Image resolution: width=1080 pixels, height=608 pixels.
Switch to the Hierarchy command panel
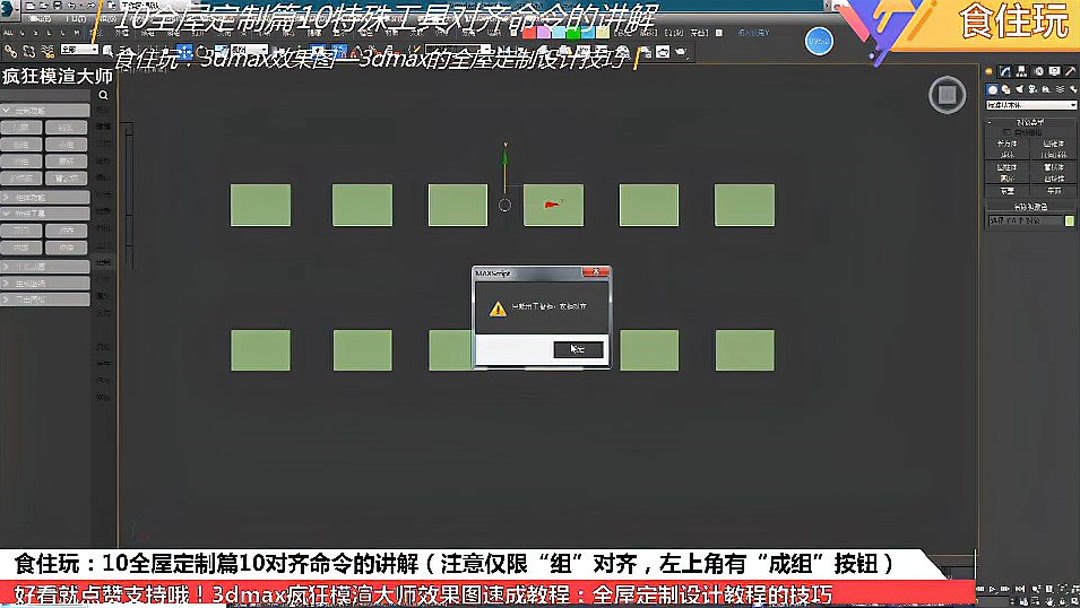[1019, 71]
